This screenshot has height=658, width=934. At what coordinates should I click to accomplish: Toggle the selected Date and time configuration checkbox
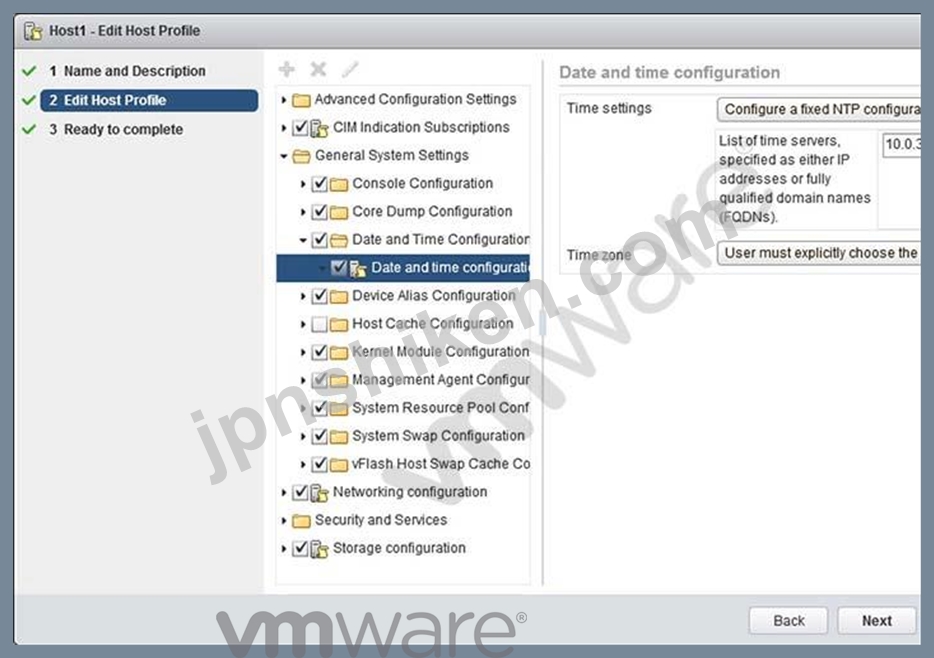[x=339, y=267]
